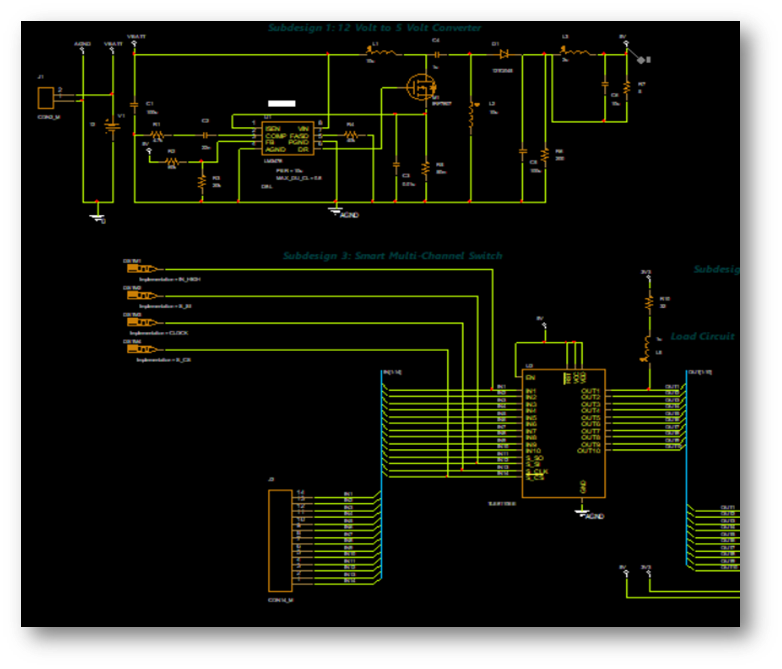The image size is (782, 669).
Task: Select the J1 connector symbol
Action: pyautogui.click(x=46, y=97)
